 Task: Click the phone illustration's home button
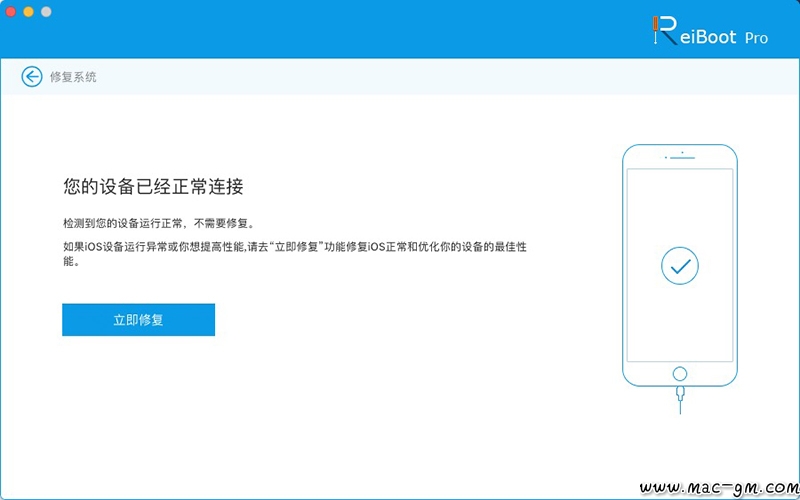pyautogui.click(x=680, y=374)
